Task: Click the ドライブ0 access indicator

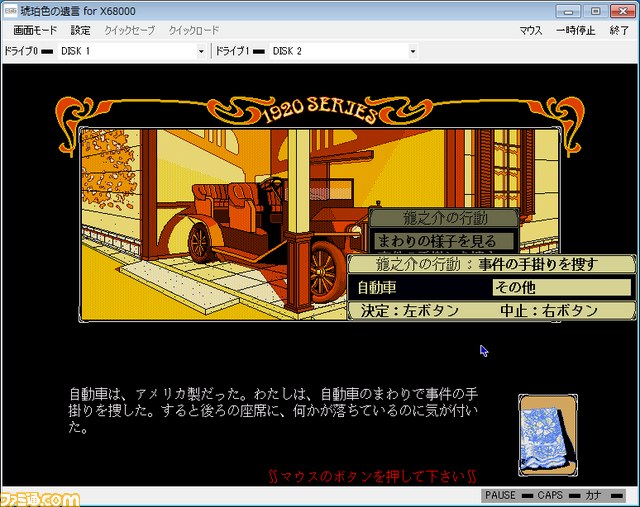Action: 47,51
